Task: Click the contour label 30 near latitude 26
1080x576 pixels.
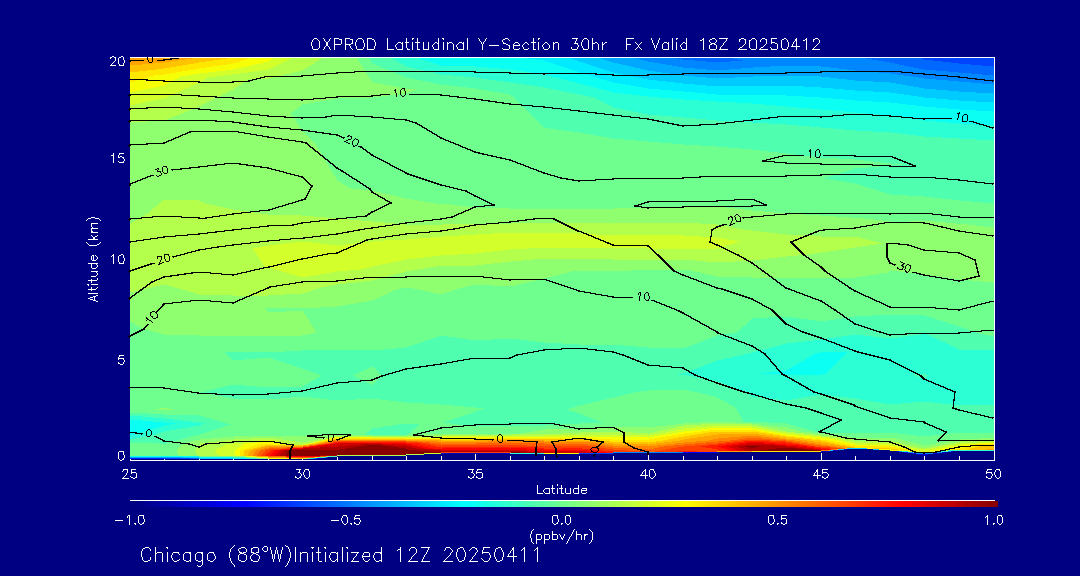Action: pyautogui.click(x=162, y=171)
